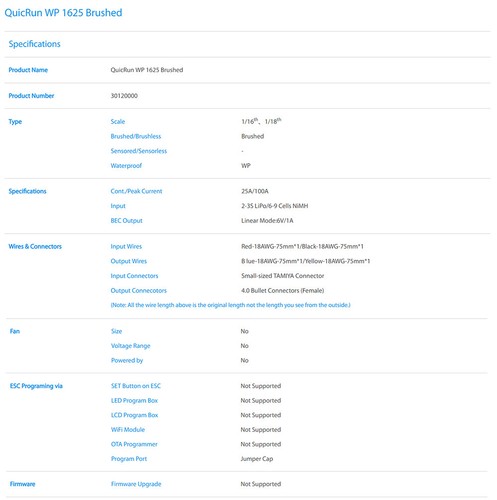Click the Brushed/Brushless label

(x=136, y=136)
